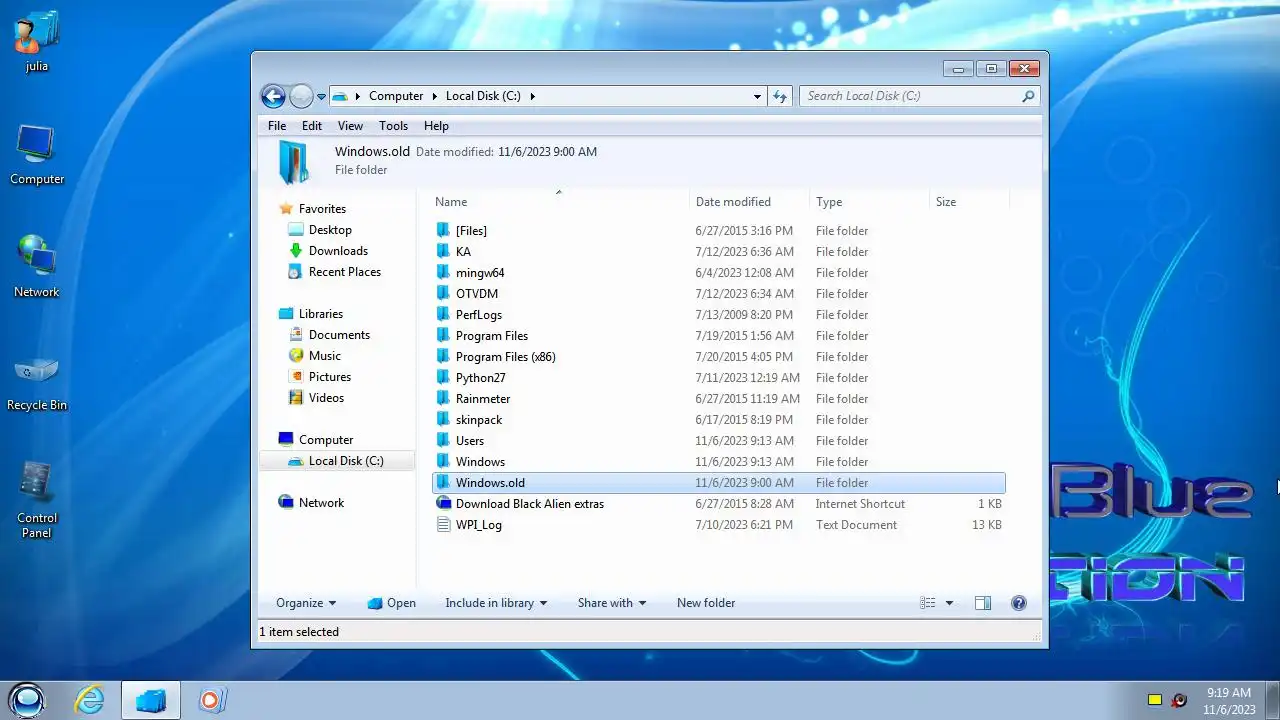Image resolution: width=1280 pixels, height=720 pixels.
Task: Select the Rainmeter folder icon
Action: (444, 399)
